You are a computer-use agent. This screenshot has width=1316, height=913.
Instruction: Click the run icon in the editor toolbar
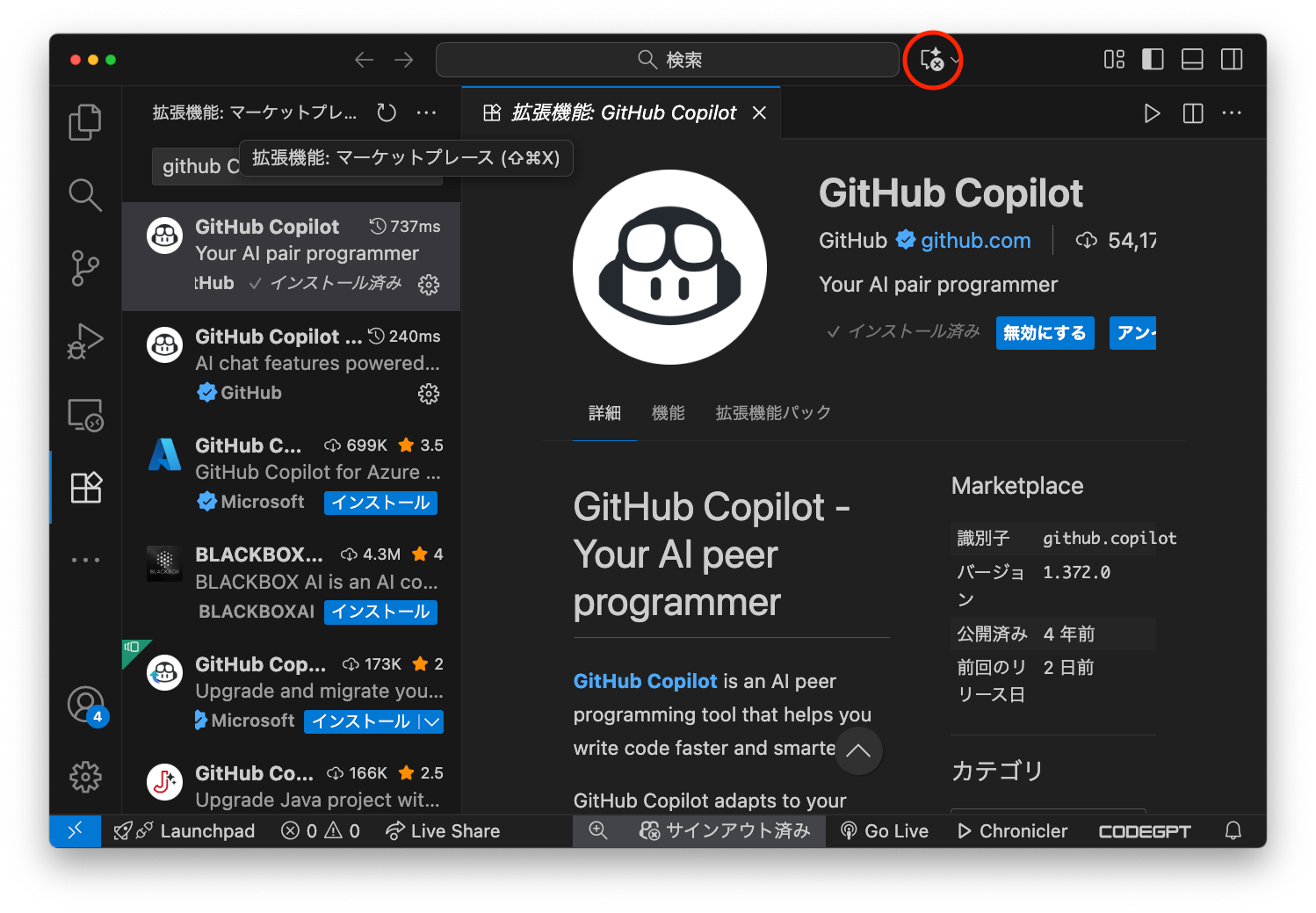[1152, 113]
